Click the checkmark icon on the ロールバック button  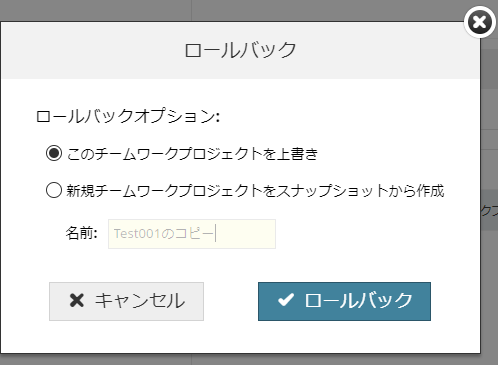coord(286,300)
